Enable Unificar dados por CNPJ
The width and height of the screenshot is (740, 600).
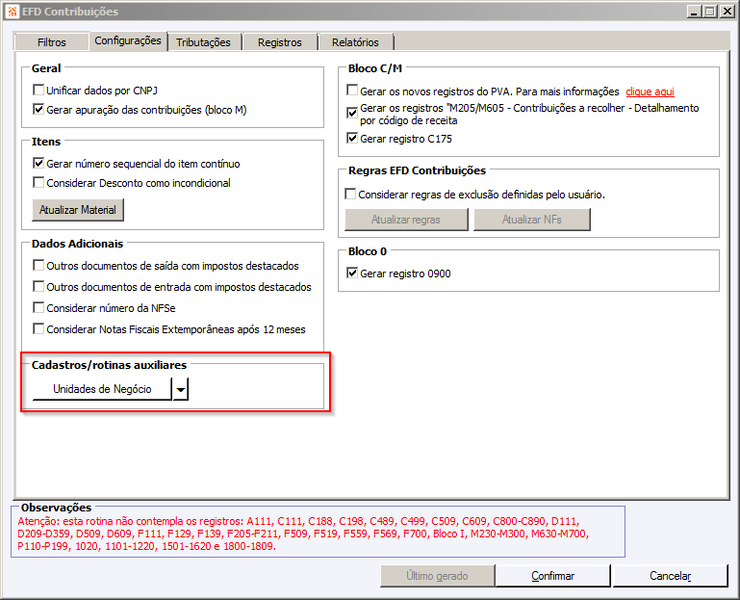39,90
